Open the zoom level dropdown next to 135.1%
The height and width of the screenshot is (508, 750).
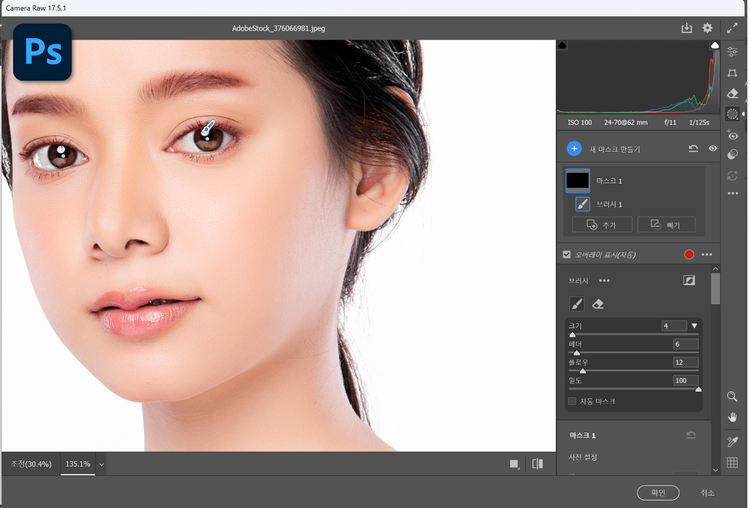coord(102,464)
